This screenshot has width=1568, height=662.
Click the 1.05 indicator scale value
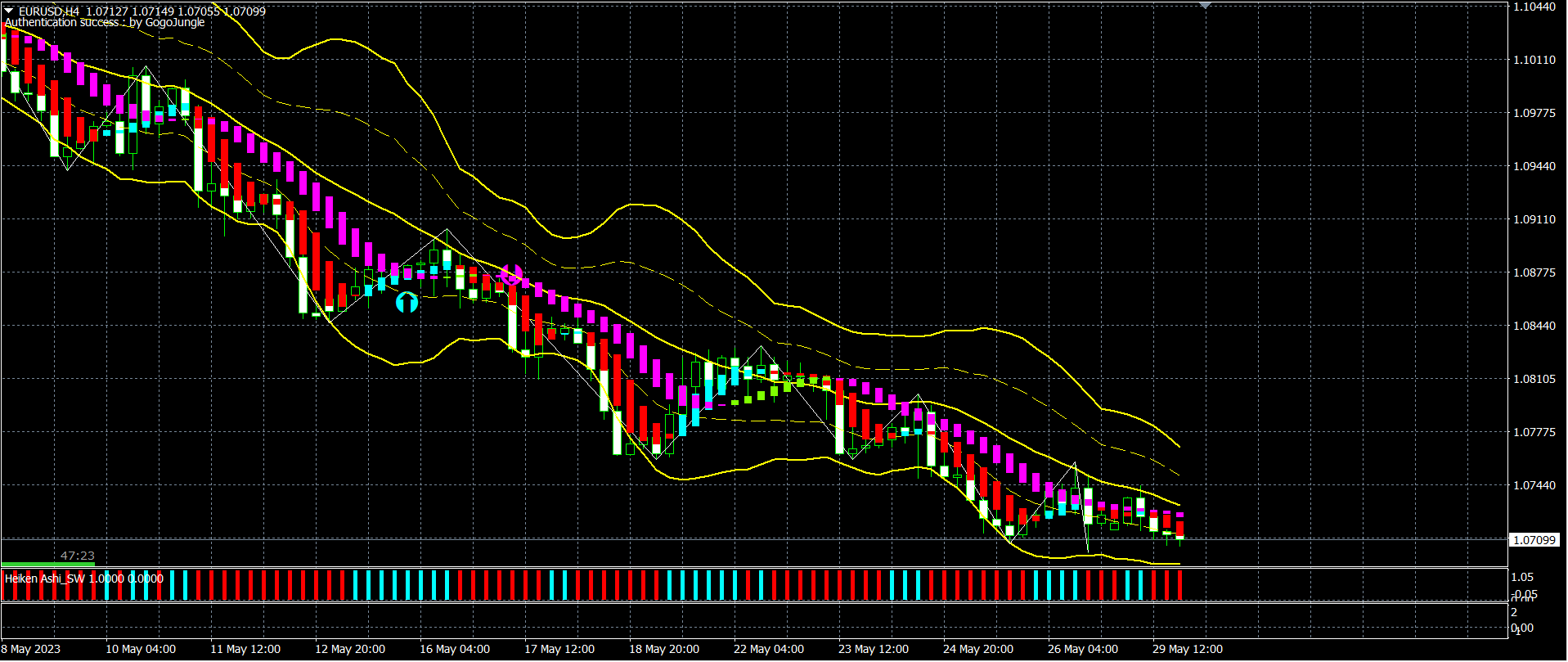1522,577
